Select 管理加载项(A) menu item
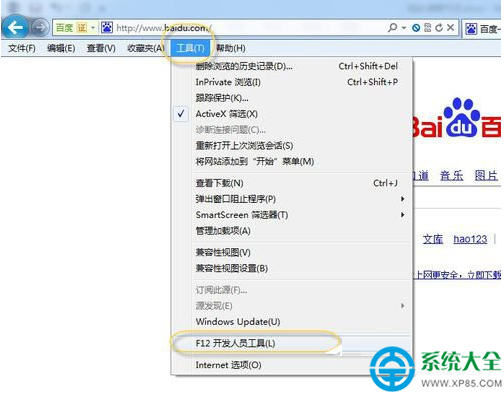 point(292,231)
